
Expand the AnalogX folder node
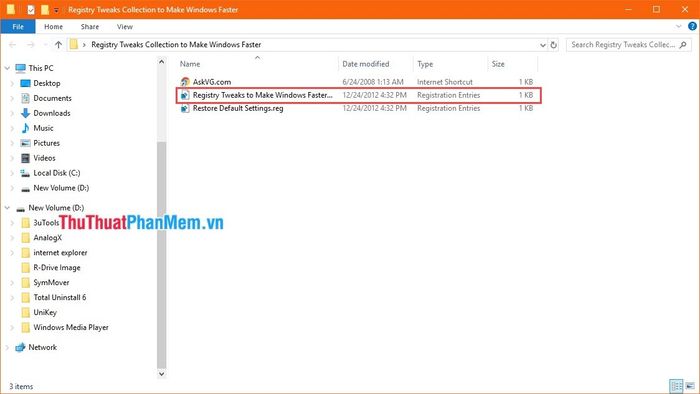pos(12,238)
